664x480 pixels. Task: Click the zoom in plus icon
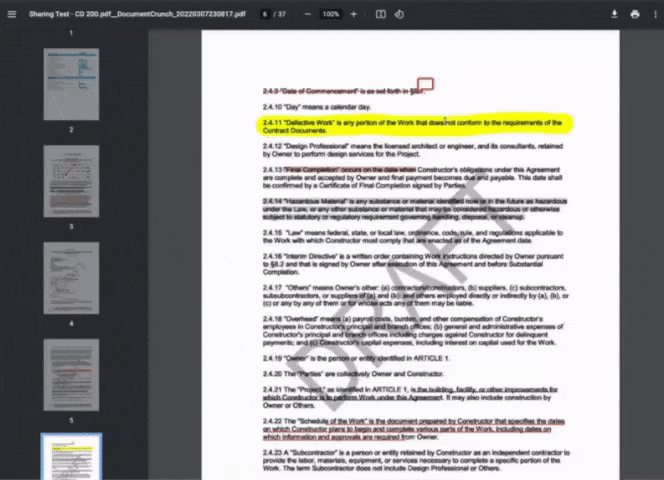[353, 14]
